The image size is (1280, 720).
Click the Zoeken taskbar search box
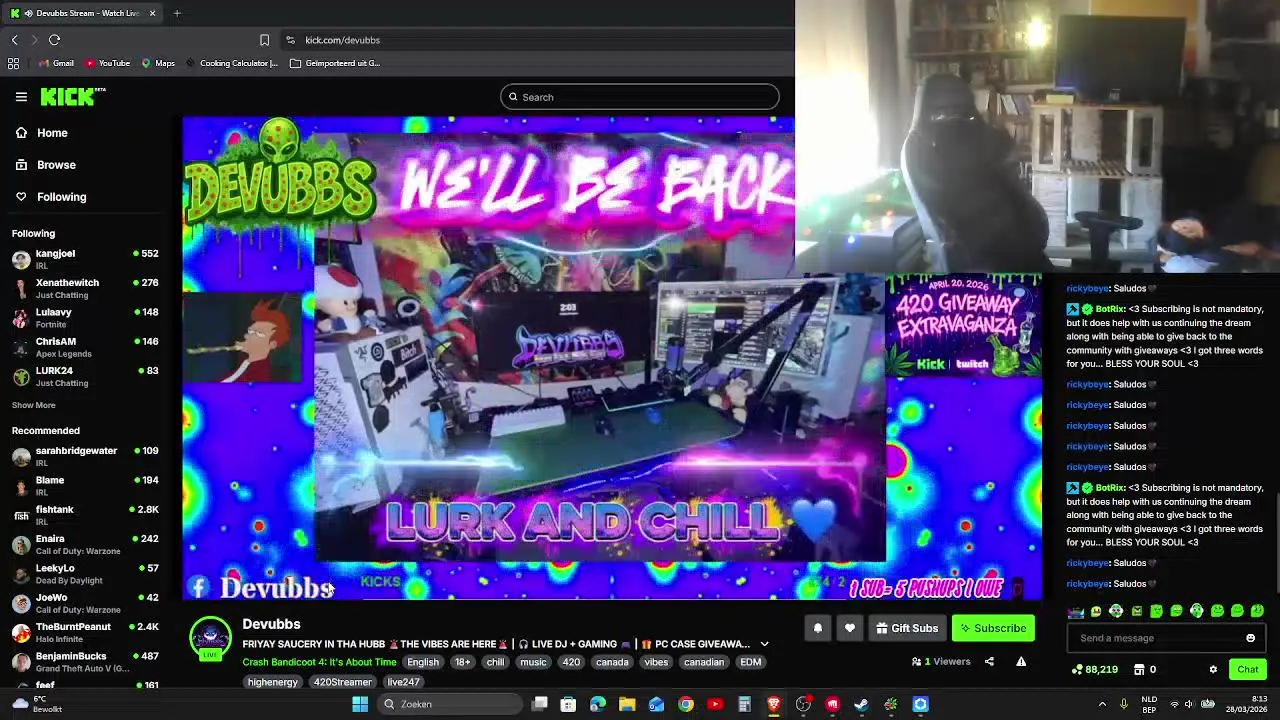point(448,704)
